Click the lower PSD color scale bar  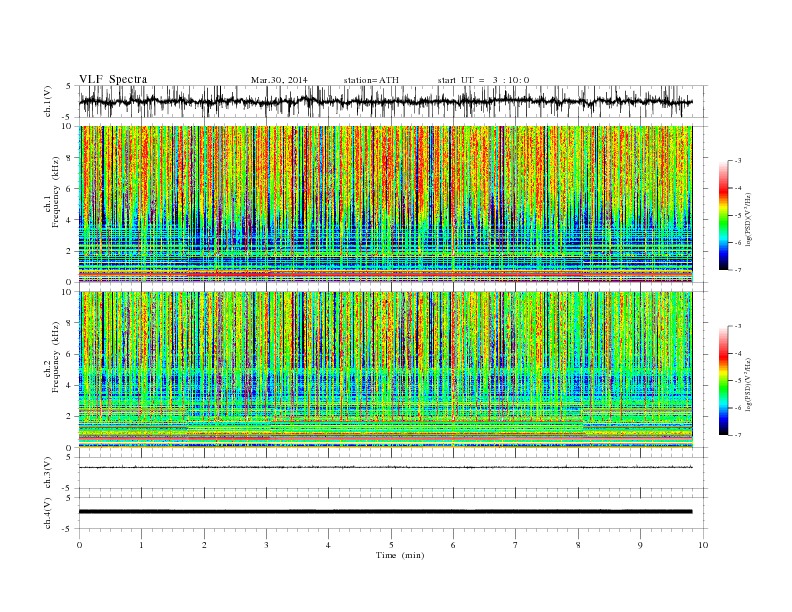click(x=723, y=380)
